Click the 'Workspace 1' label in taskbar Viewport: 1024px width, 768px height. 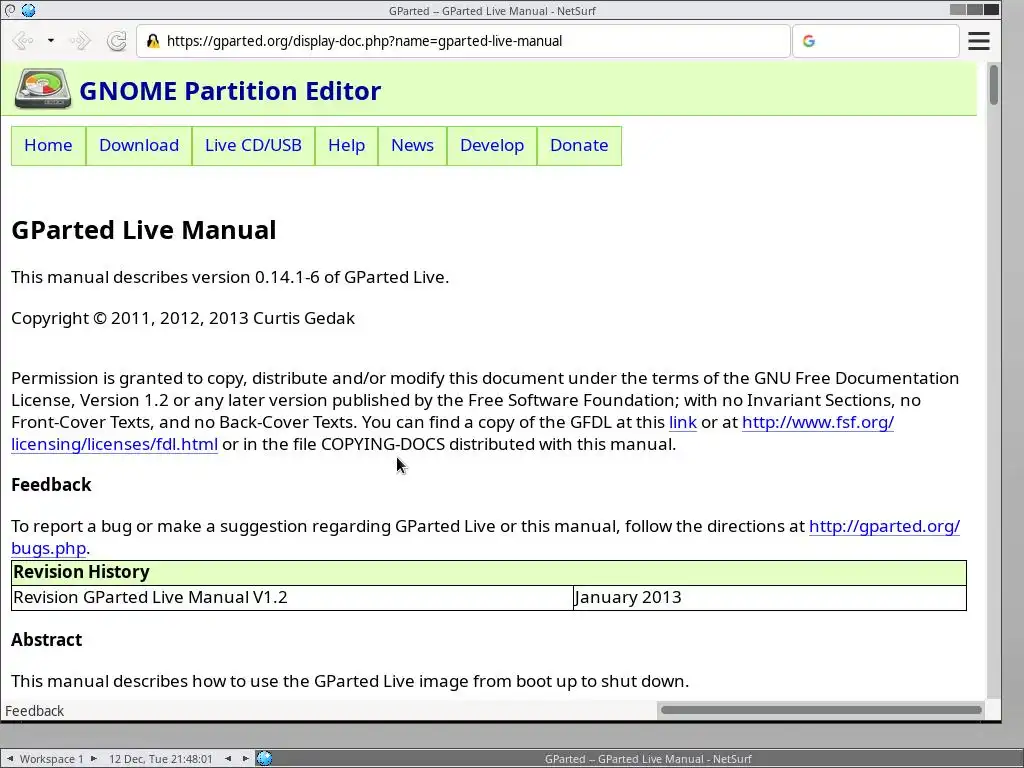52,759
